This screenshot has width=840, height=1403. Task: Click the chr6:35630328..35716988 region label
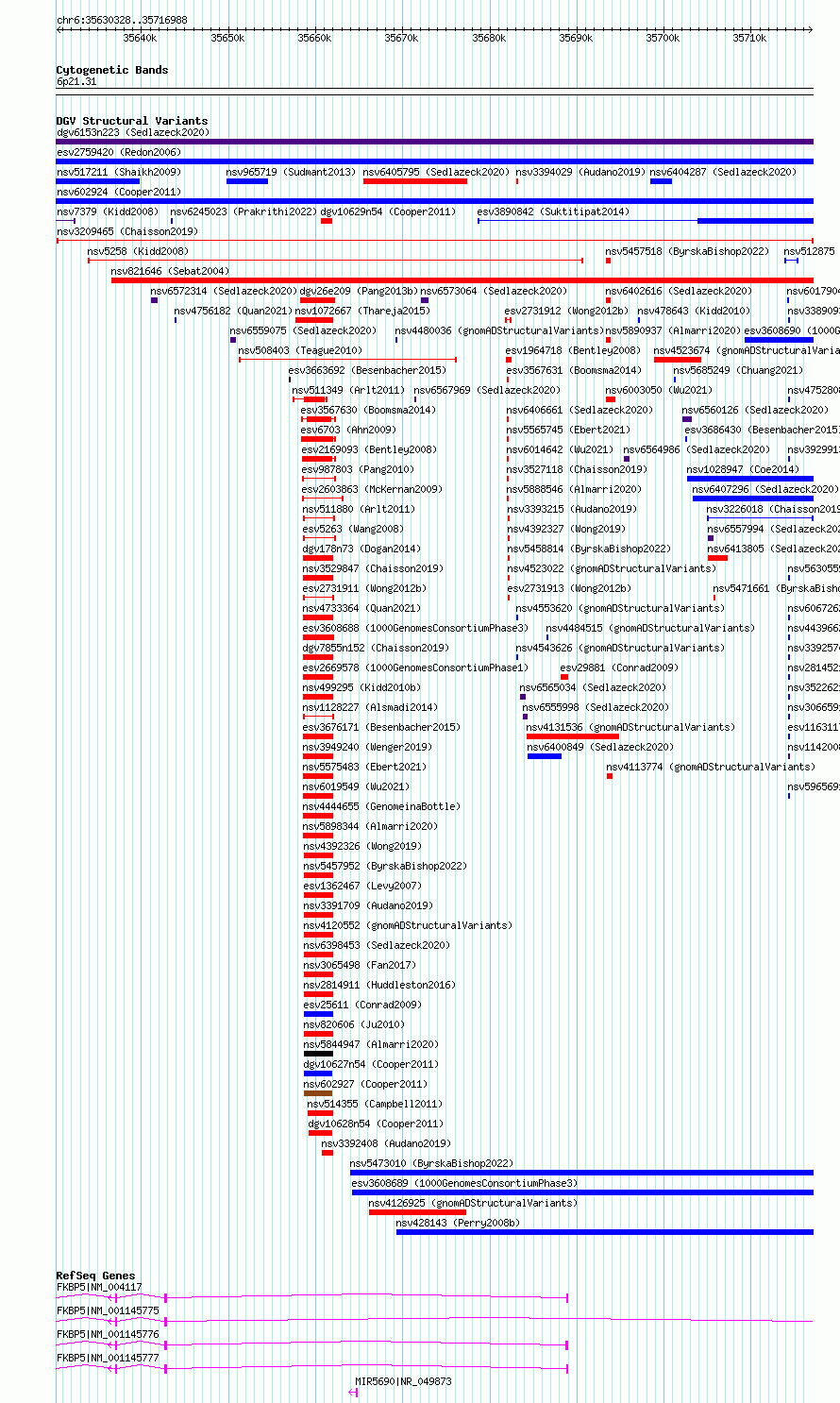122,20
